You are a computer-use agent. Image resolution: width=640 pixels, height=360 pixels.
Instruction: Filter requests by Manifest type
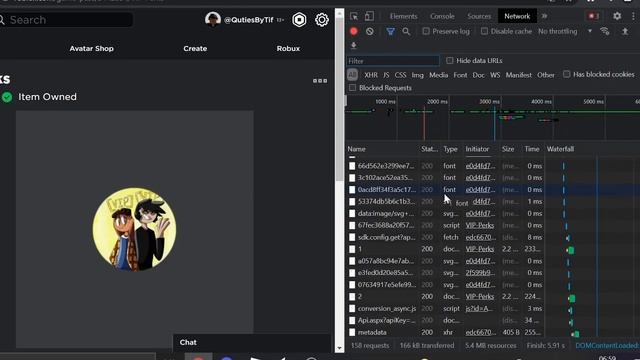(x=519, y=75)
